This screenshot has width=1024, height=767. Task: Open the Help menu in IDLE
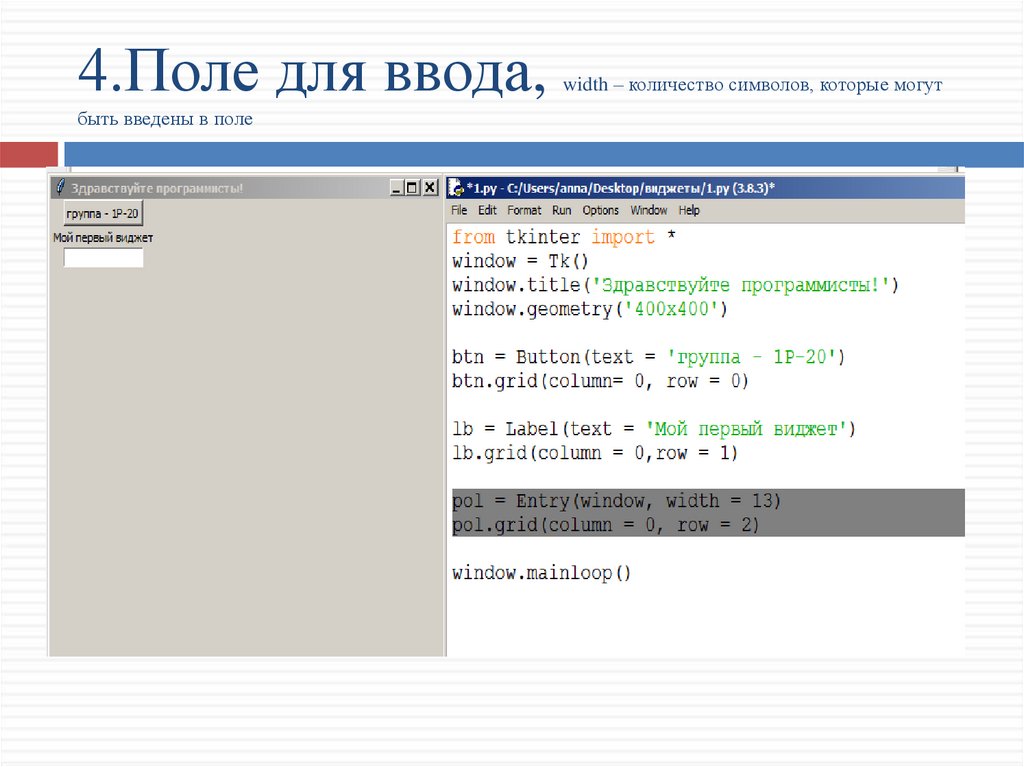[689, 210]
